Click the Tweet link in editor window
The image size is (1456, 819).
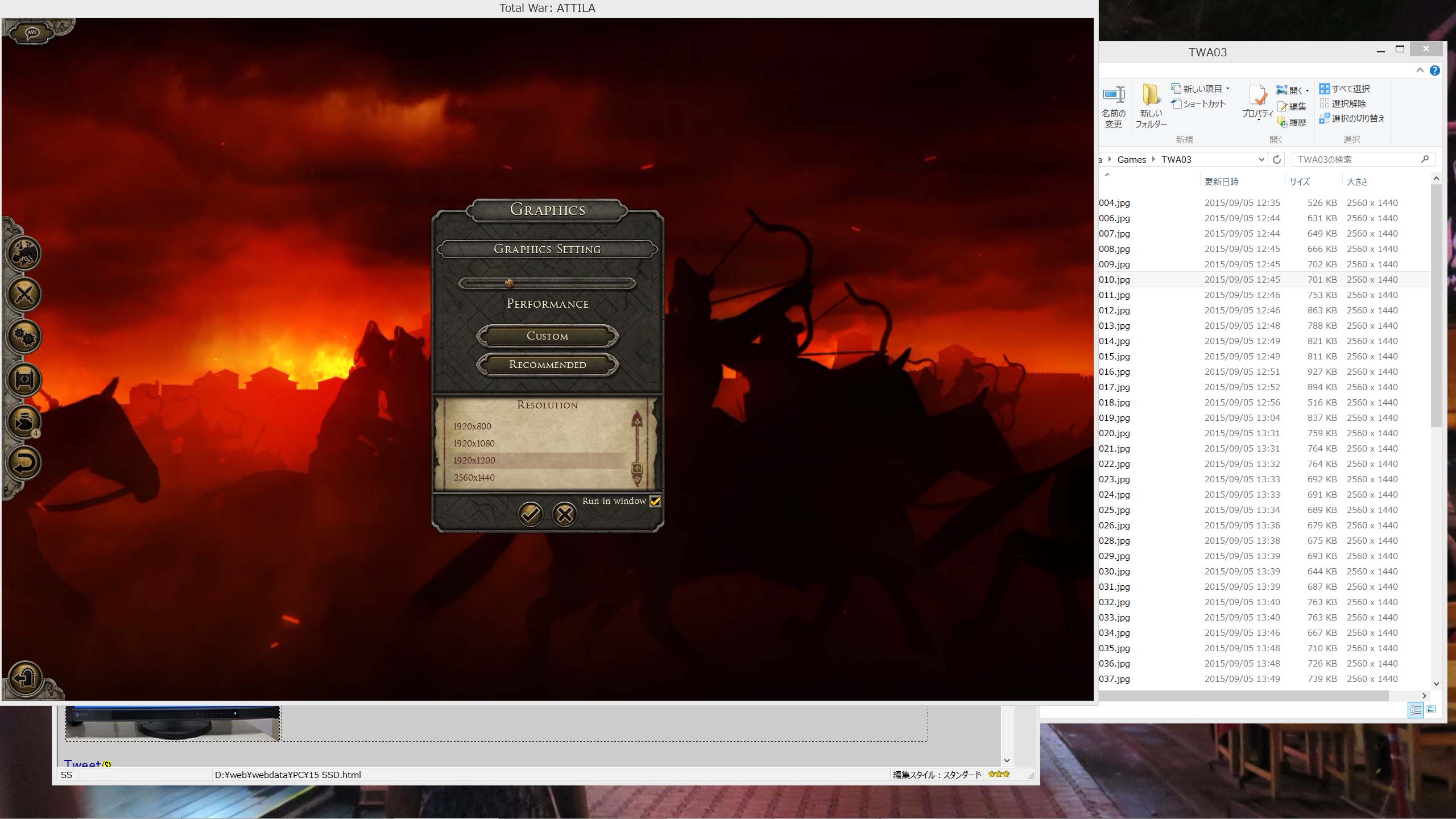tap(82, 763)
